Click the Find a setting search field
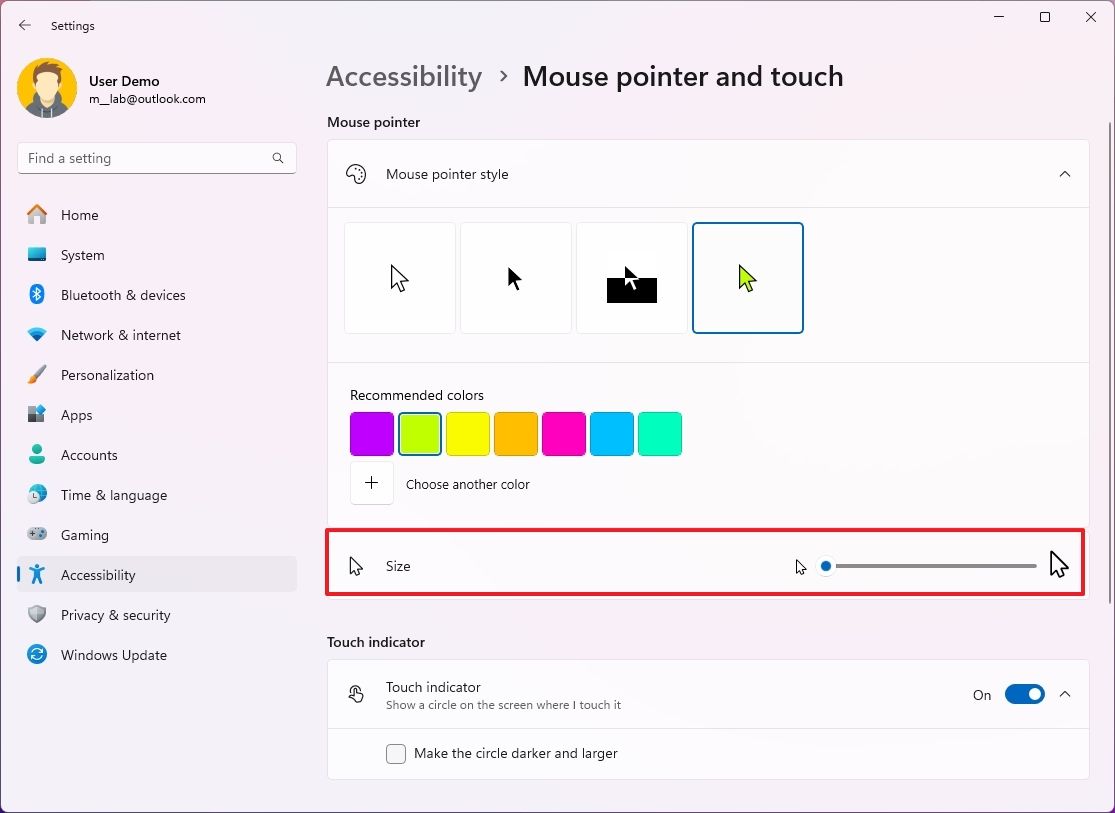The image size is (1115, 813). (156, 158)
